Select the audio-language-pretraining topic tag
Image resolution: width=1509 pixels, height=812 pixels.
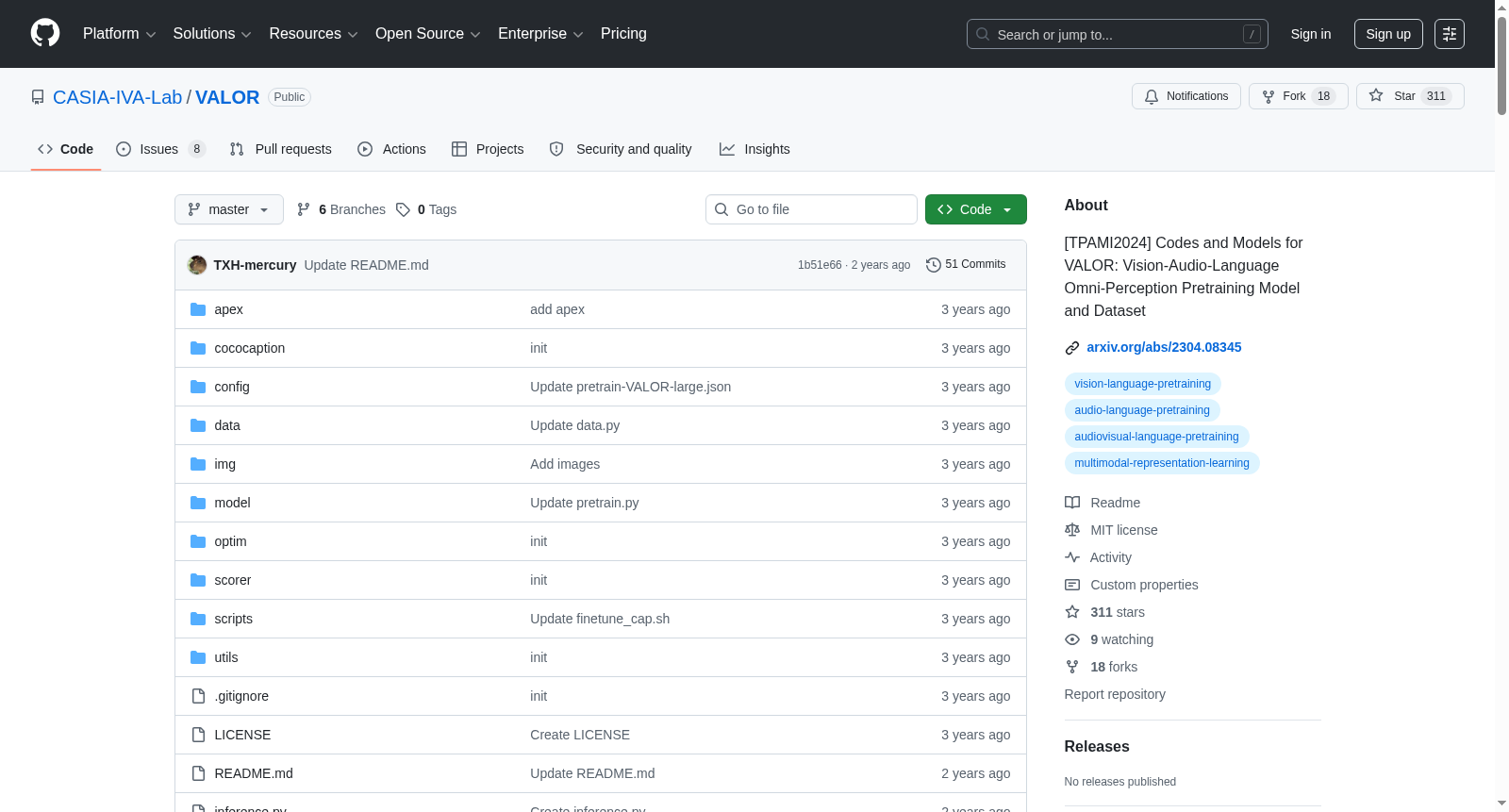tap(1142, 410)
